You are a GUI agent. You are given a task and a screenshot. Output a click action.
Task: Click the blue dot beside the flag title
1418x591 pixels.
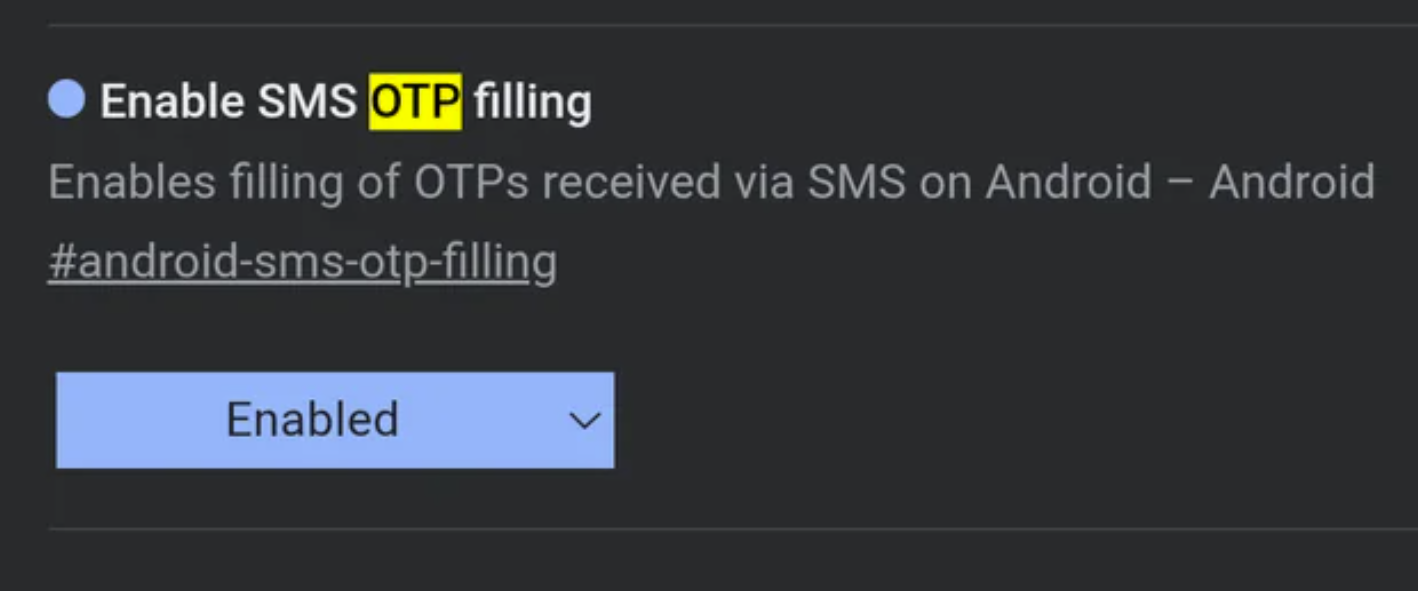(x=66, y=100)
